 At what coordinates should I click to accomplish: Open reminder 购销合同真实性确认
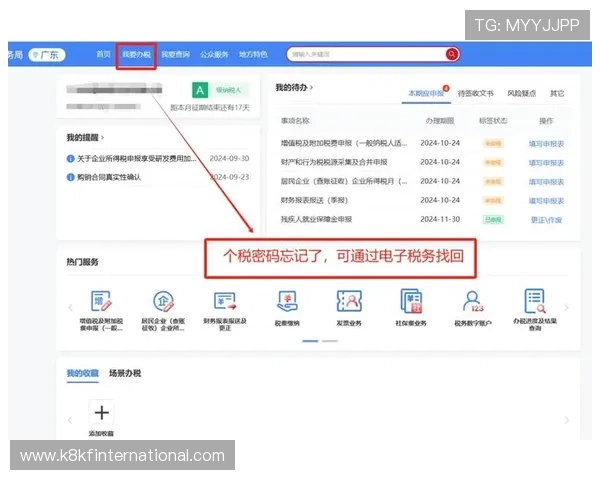click(109, 177)
